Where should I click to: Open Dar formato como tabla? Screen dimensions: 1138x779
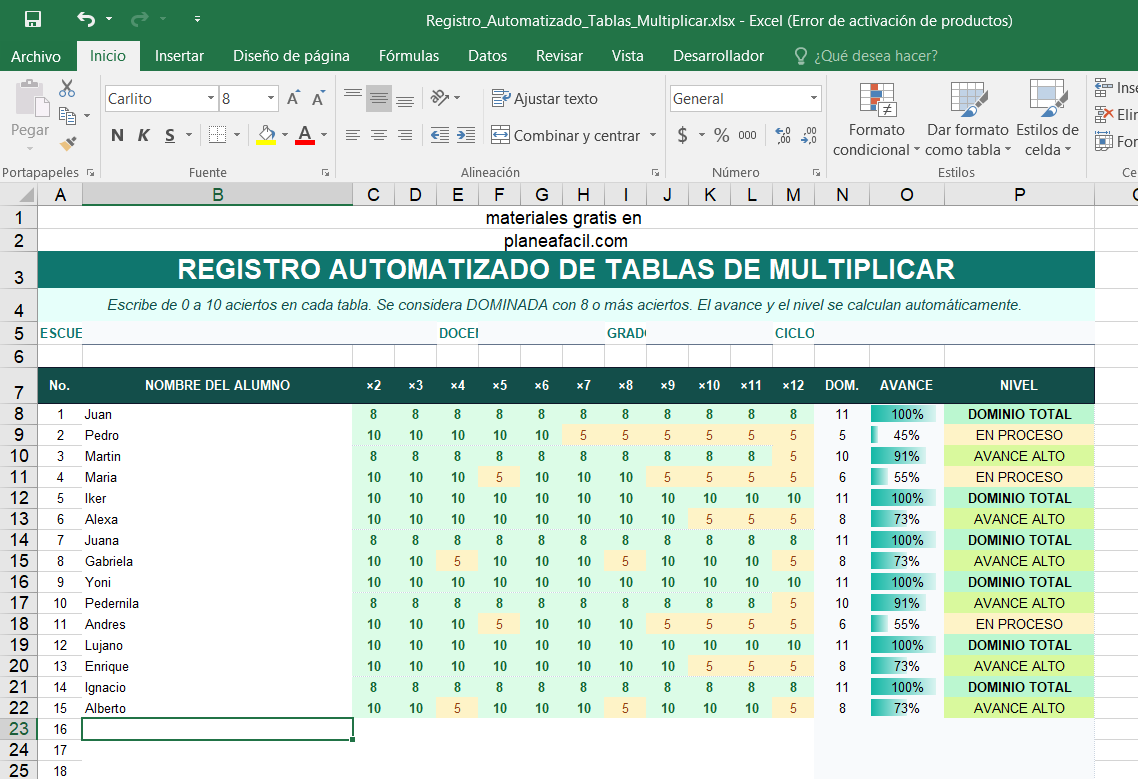click(967, 118)
